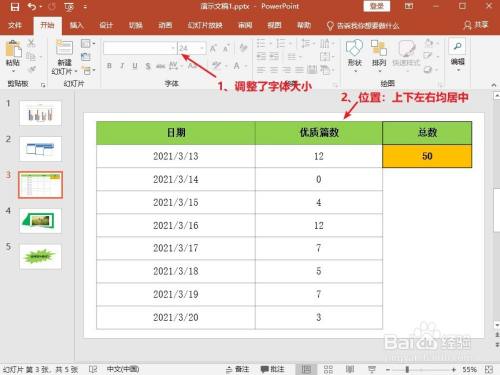Click the Line Spacing icon
The width and height of the screenshot is (500, 375).
(x=305, y=43)
